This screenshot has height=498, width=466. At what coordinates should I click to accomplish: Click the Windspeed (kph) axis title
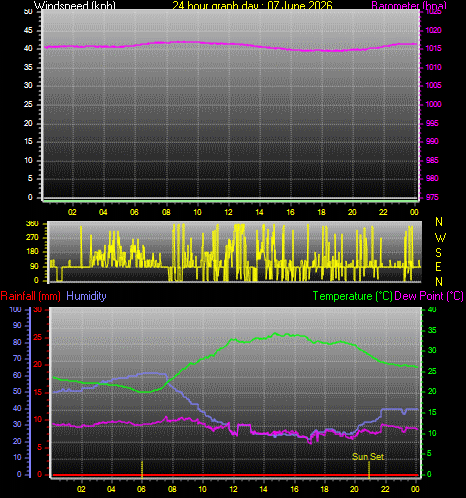[75, 5]
